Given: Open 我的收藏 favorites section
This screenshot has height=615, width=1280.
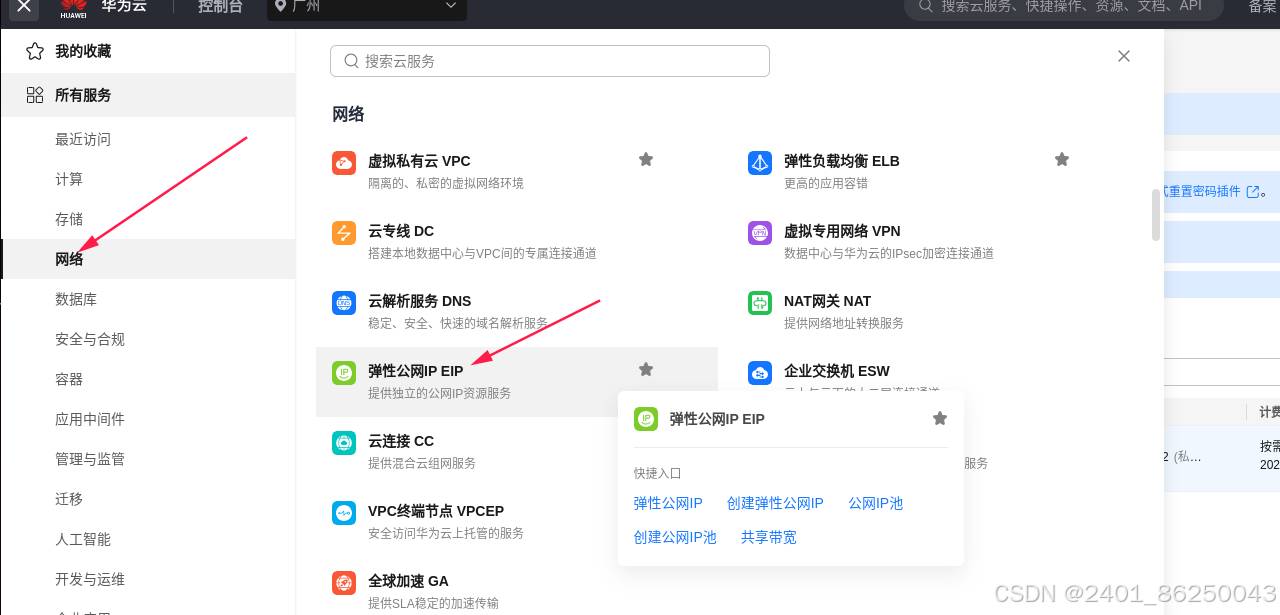Looking at the screenshot, I should tap(148, 51).
